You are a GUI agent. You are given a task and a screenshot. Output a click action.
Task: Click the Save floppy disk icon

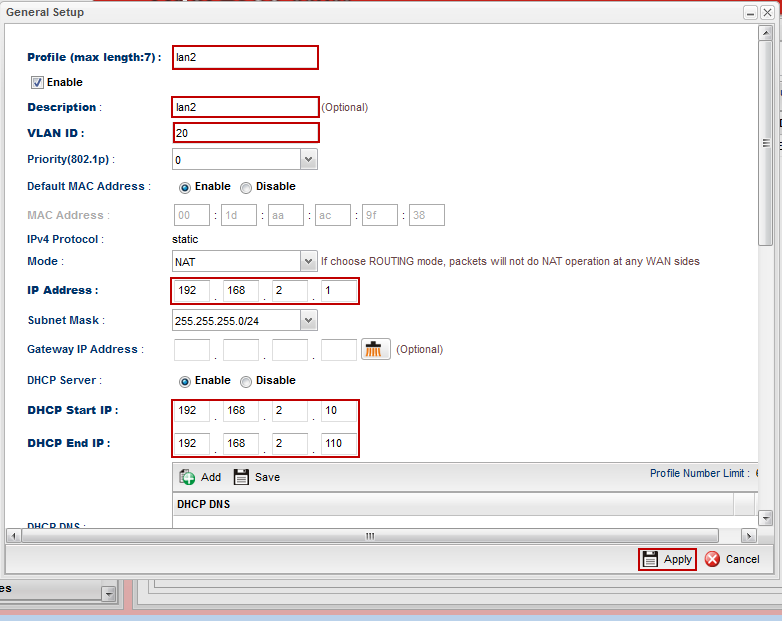coord(241,477)
